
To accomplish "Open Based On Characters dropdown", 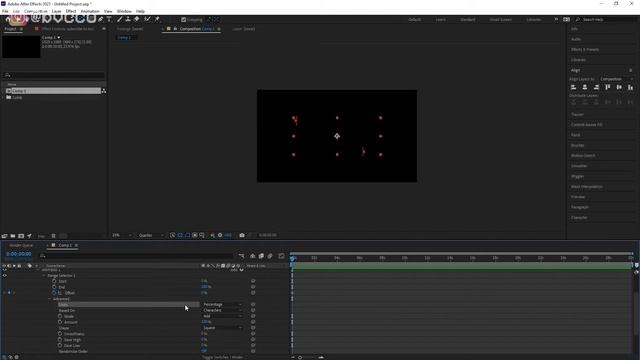I will coord(222,310).
